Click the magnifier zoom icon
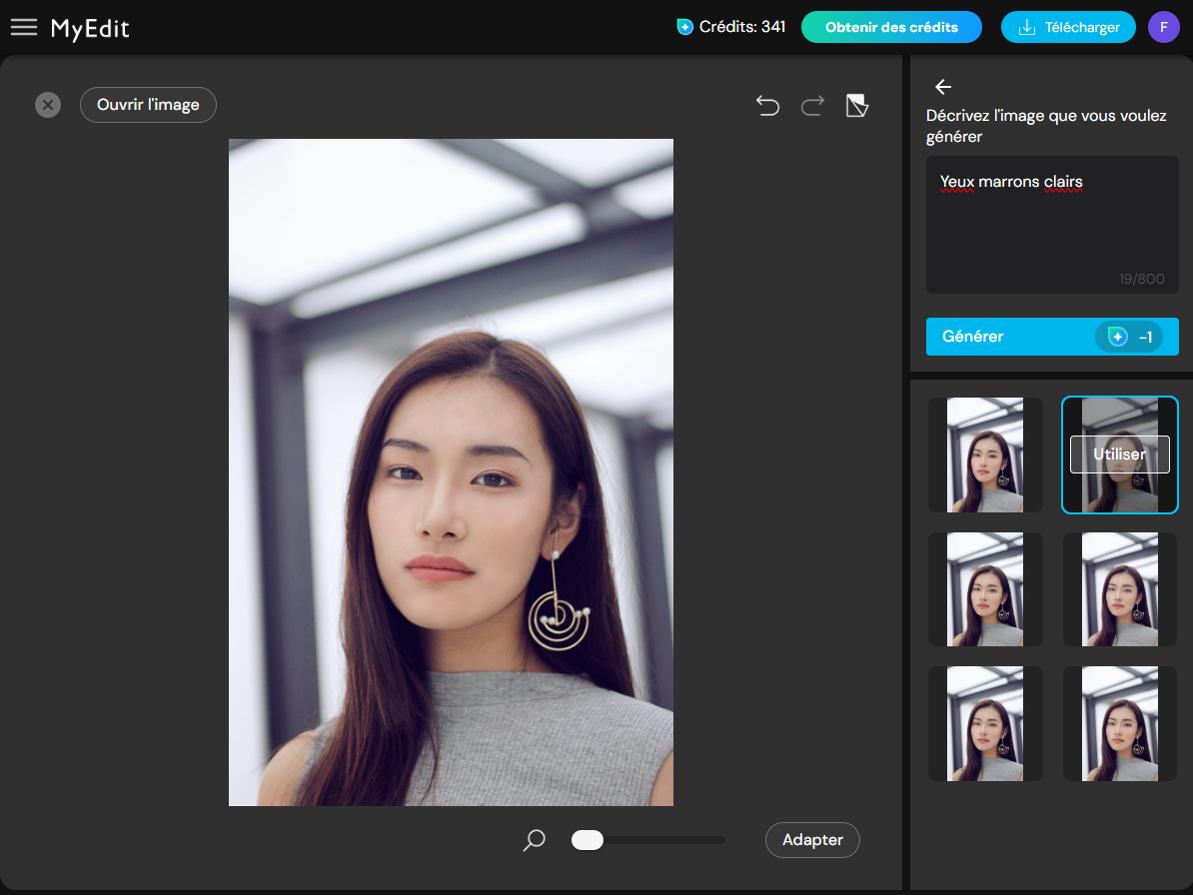The width and height of the screenshot is (1193, 895). [534, 840]
